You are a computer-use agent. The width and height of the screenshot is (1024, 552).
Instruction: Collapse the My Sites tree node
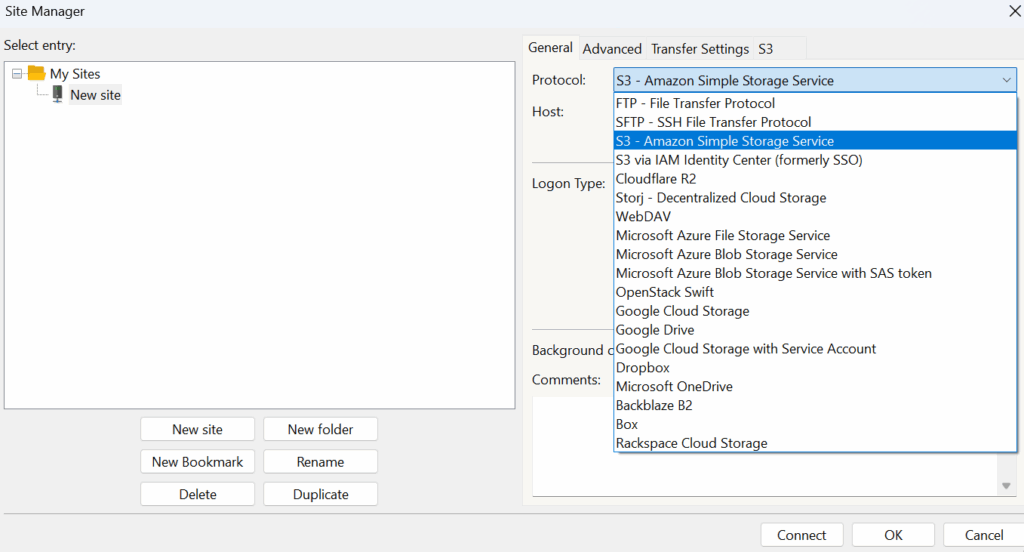(x=17, y=73)
